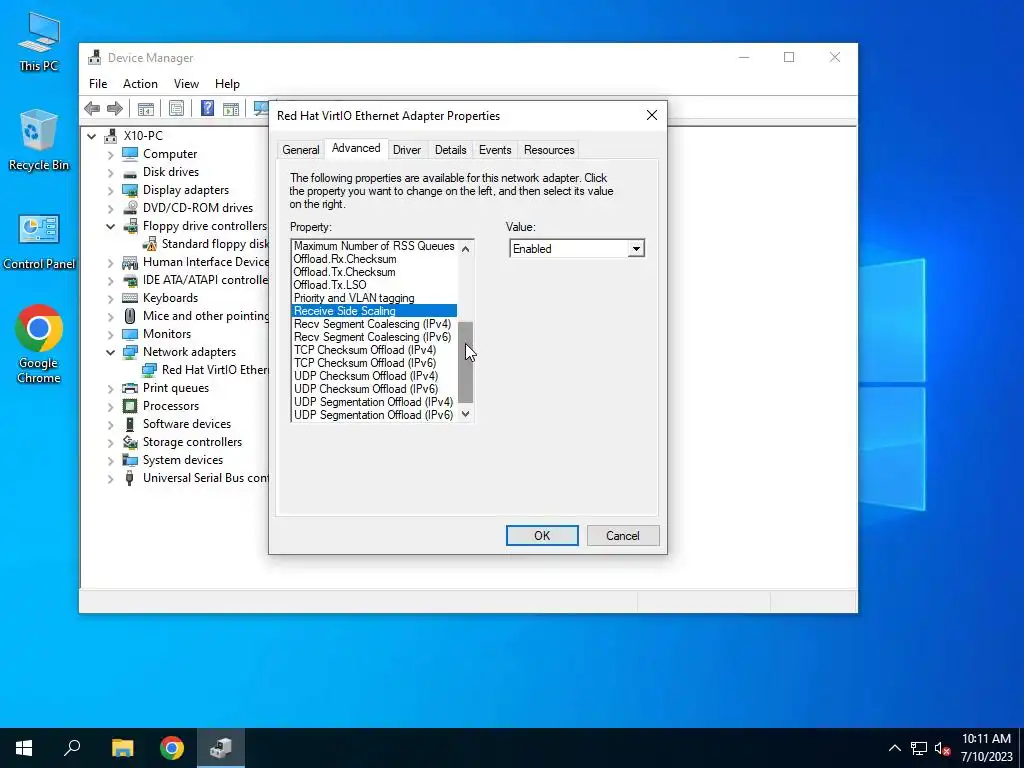Open This PC desktop icon
The width and height of the screenshot is (1024, 768).
(39, 42)
